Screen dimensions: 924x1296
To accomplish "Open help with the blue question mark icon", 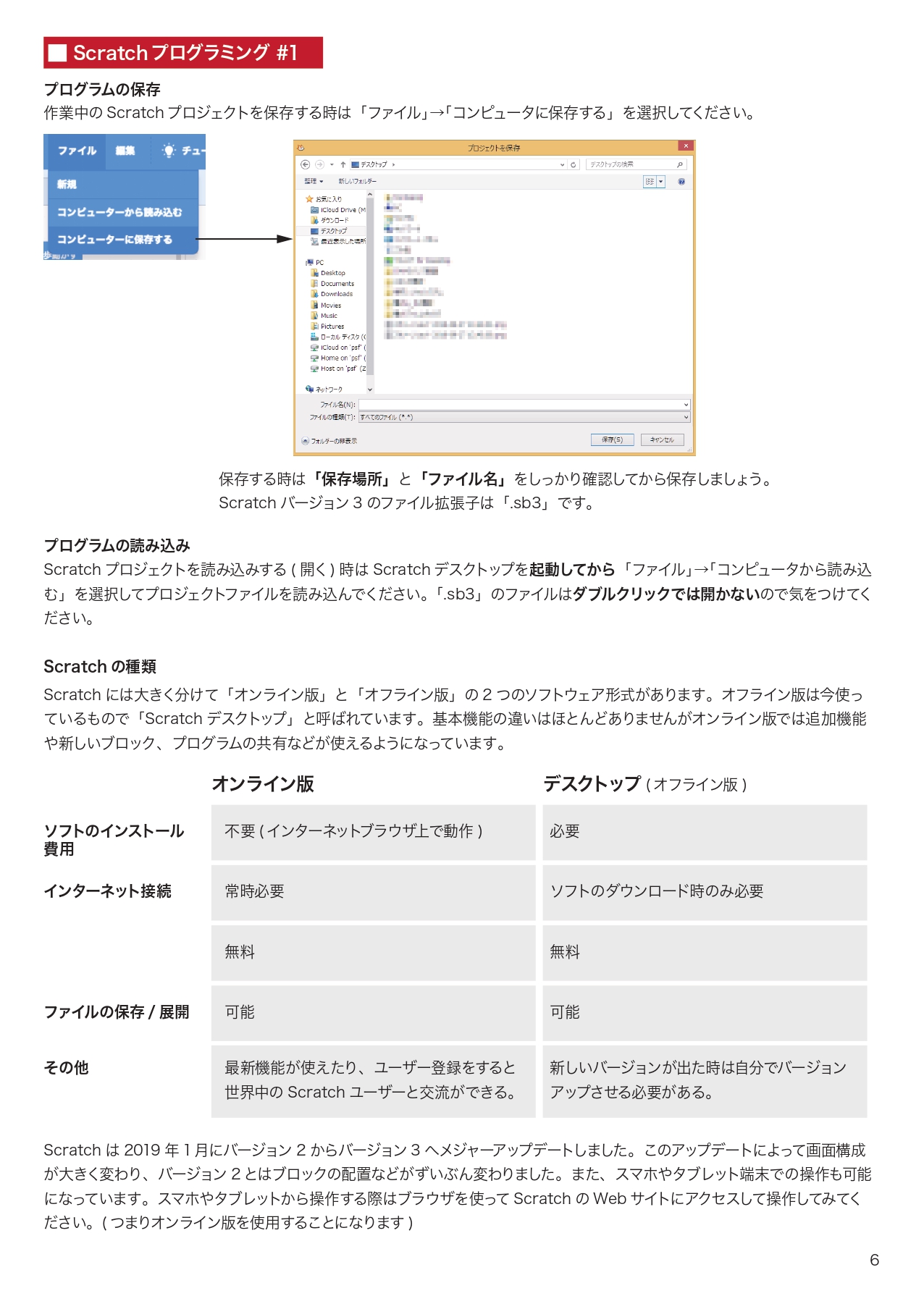I will click(x=681, y=182).
